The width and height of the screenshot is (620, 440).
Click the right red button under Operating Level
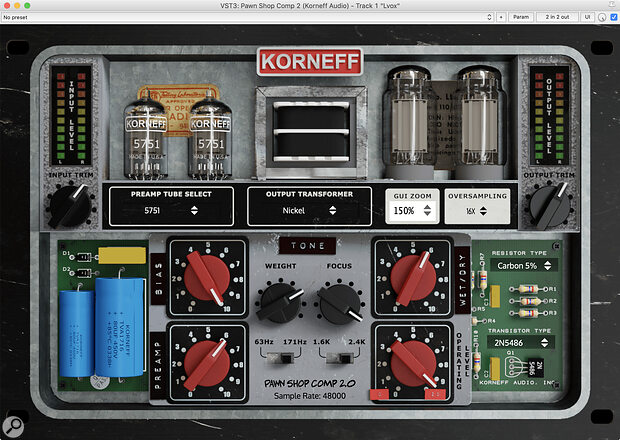click(435, 394)
